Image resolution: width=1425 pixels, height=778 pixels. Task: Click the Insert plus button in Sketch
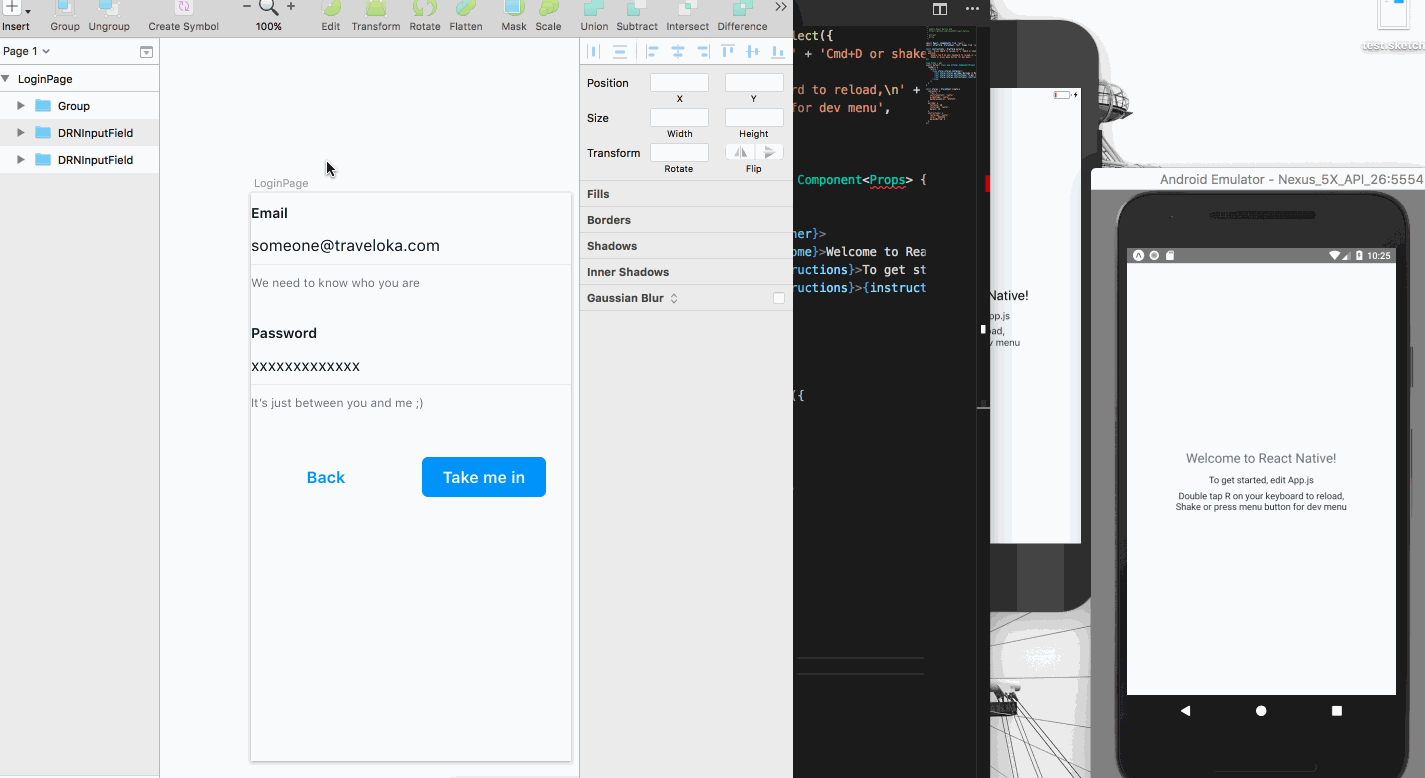[11, 7]
